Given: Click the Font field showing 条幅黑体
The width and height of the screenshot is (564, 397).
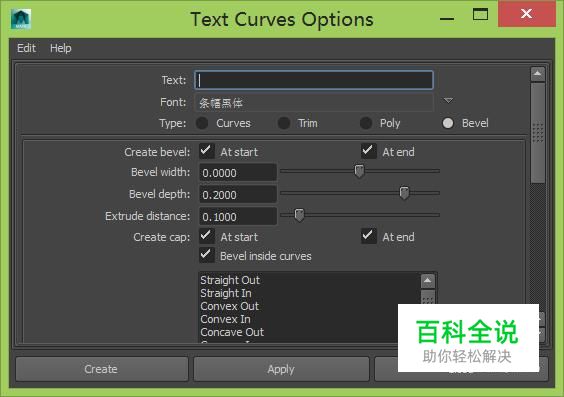Looking at the screenshot, I should [x=314, y=103].
